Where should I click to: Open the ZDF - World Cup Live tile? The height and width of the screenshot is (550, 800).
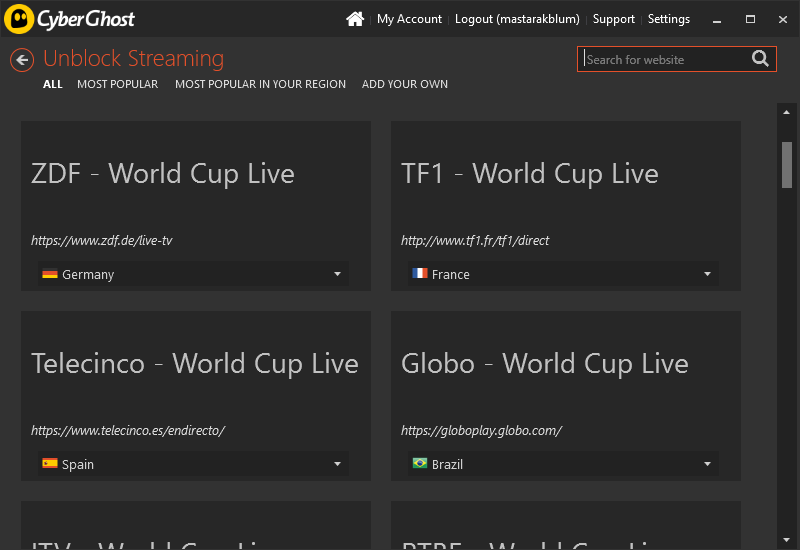(x=196, y=206)
